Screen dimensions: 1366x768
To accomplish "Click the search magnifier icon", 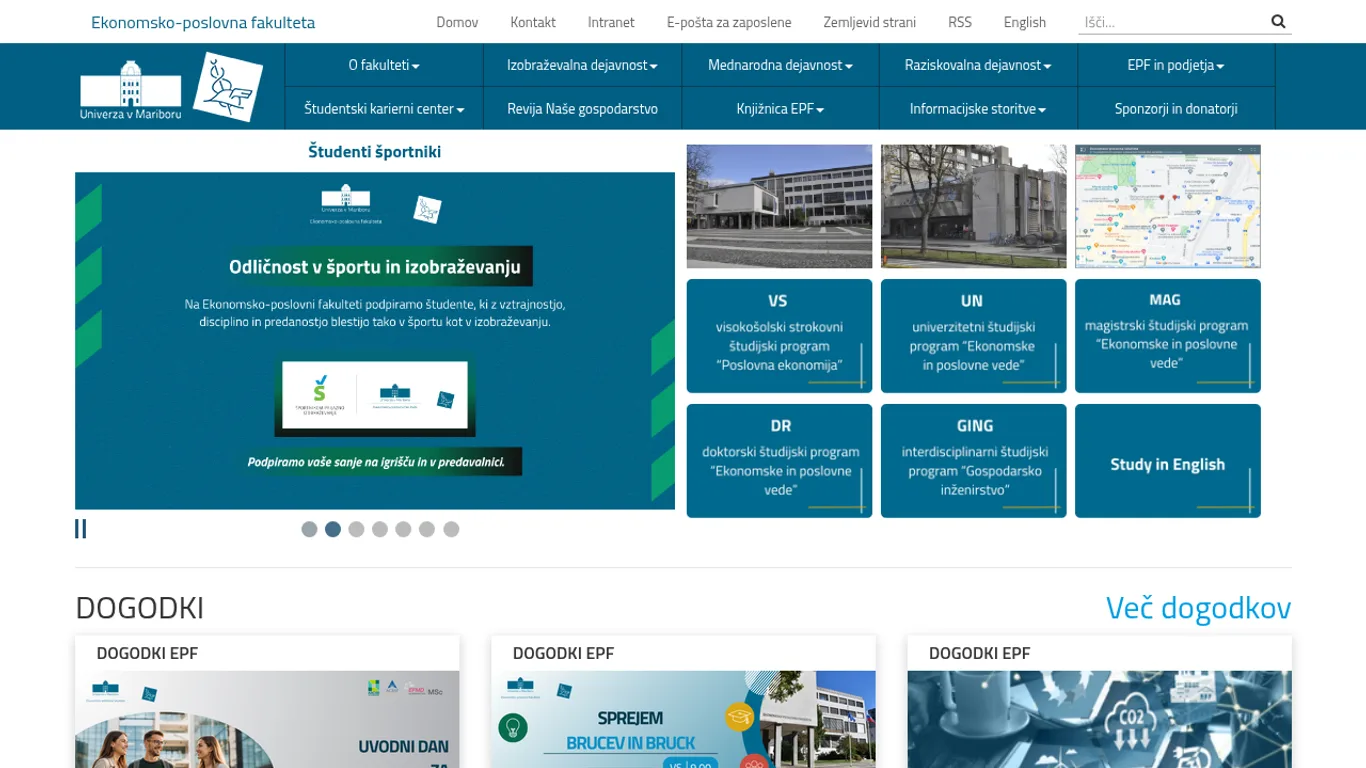I will (x=1278, y=21).
